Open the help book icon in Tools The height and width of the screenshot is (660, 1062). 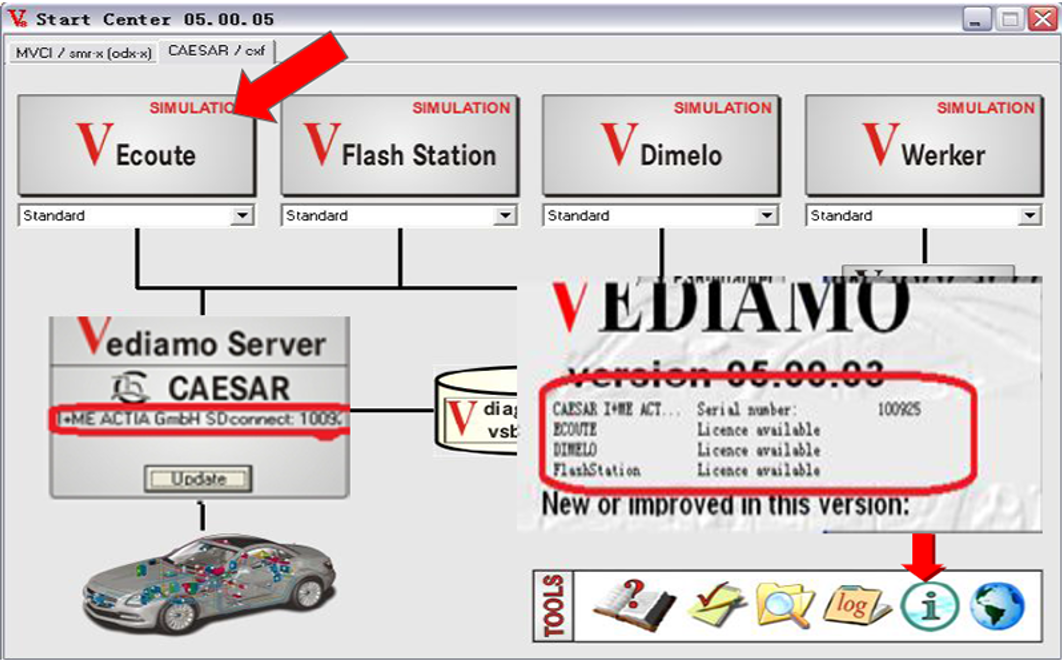pyautogui.click(x=633, y=605)
